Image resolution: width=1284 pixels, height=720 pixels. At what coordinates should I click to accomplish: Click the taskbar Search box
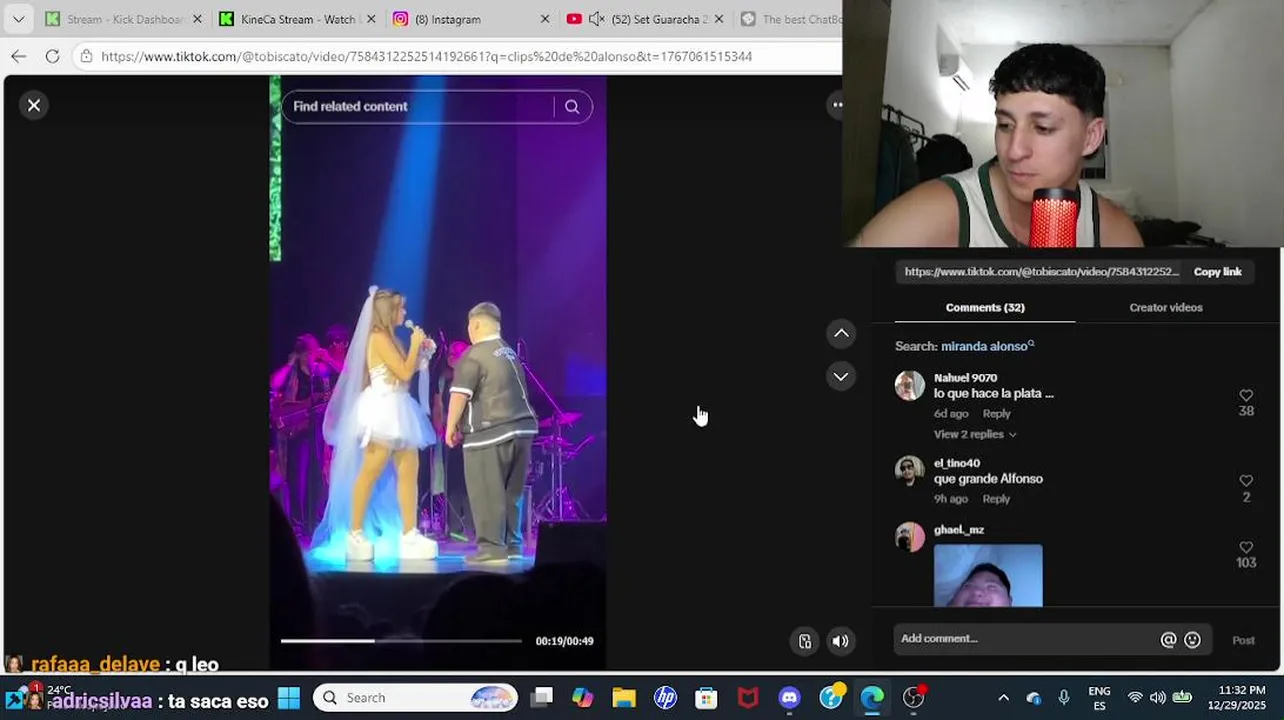(x=416, y=698)
